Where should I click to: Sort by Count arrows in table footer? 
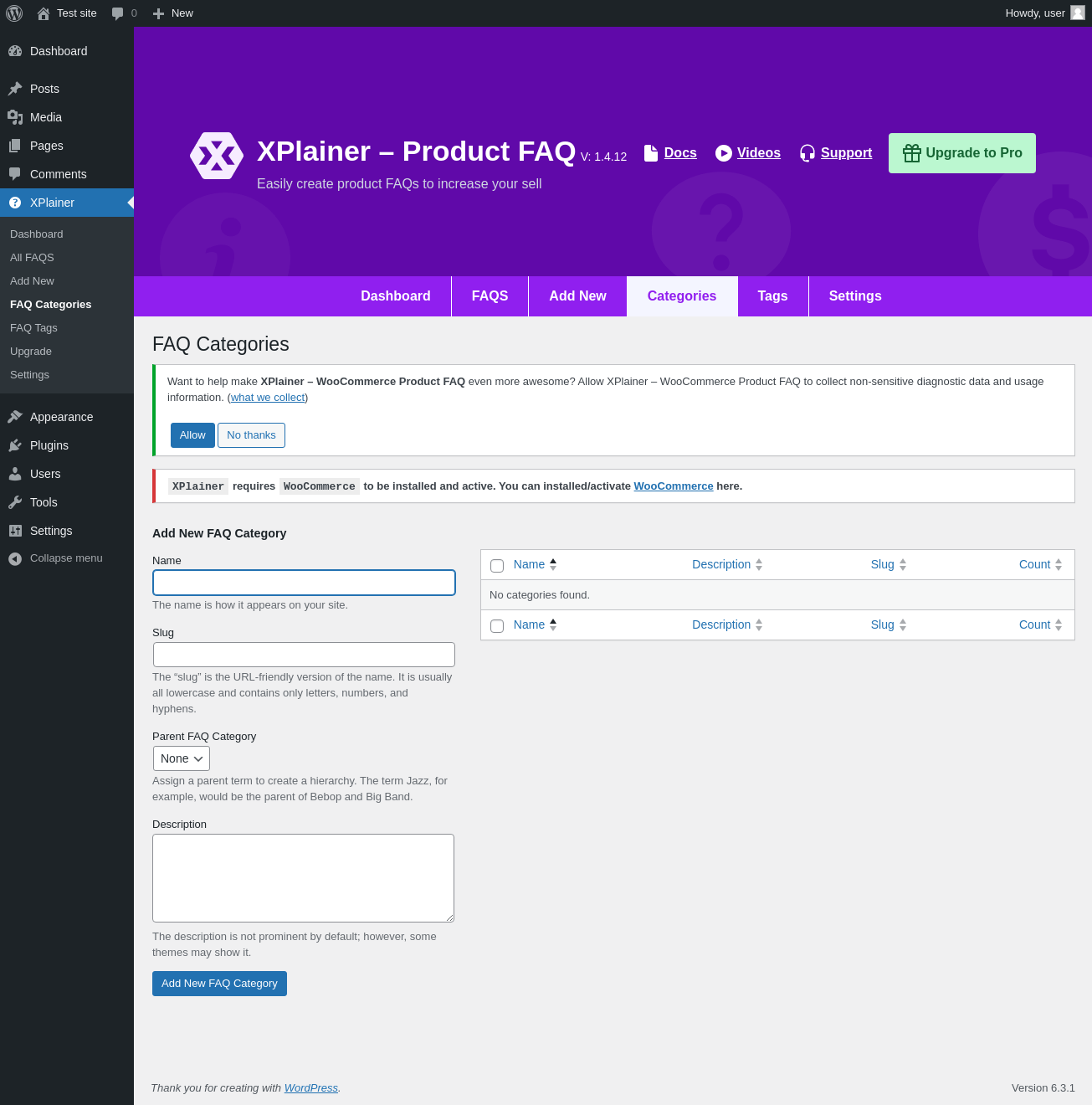click(x=1059, y=625)
